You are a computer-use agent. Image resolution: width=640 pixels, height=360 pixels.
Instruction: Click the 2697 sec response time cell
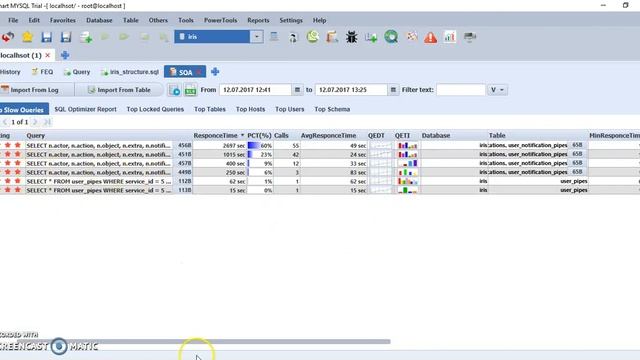(x=219, y=145)
